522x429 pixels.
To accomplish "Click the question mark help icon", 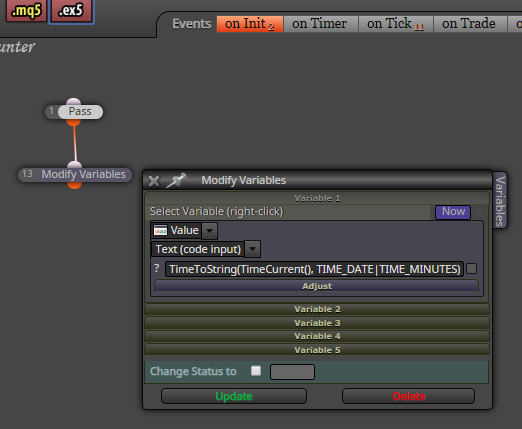I will (x=157, y=268).
